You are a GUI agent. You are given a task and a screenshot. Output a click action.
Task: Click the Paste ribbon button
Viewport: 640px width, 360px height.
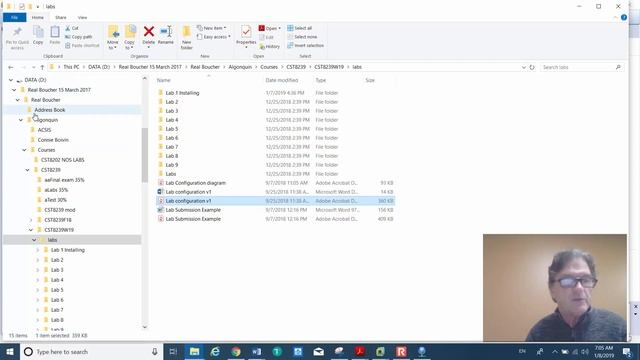coord(55,36)
